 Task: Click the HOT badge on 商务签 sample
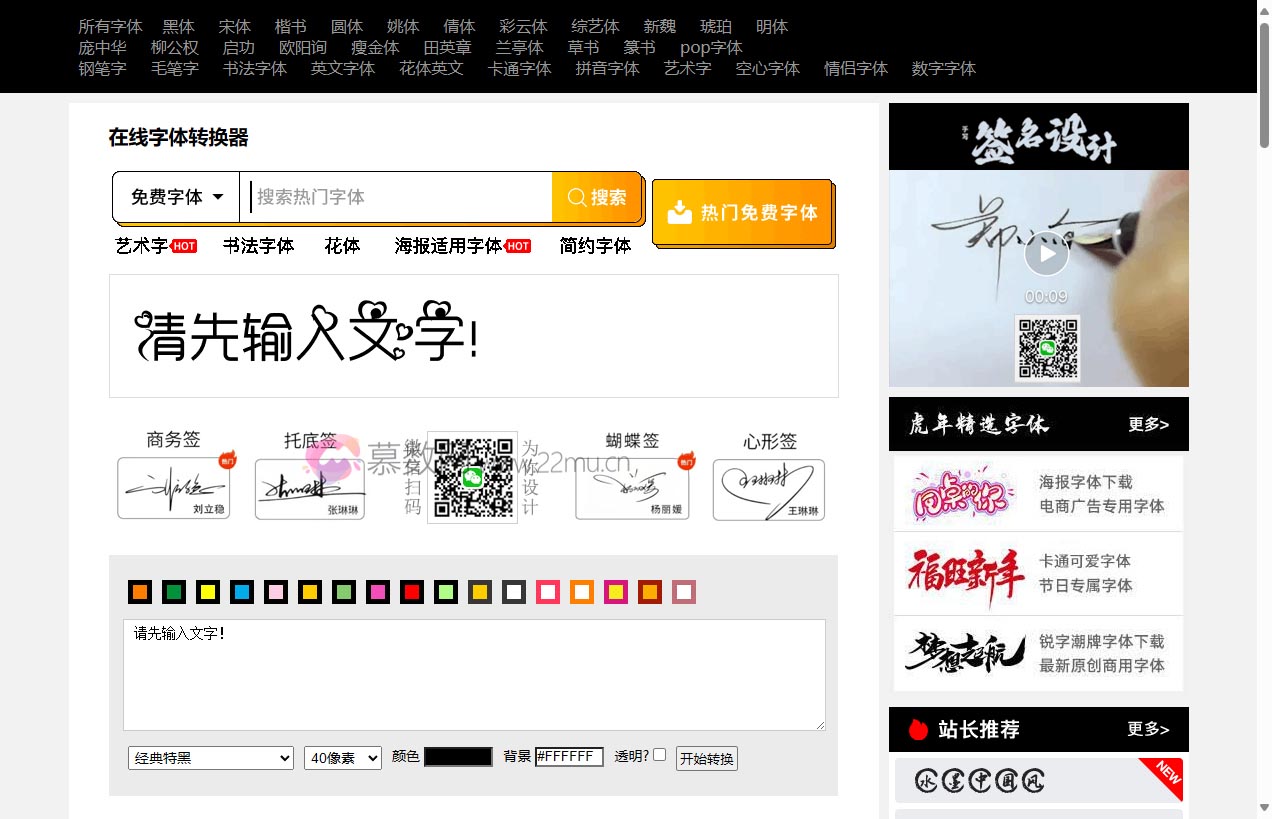[227, 461]
